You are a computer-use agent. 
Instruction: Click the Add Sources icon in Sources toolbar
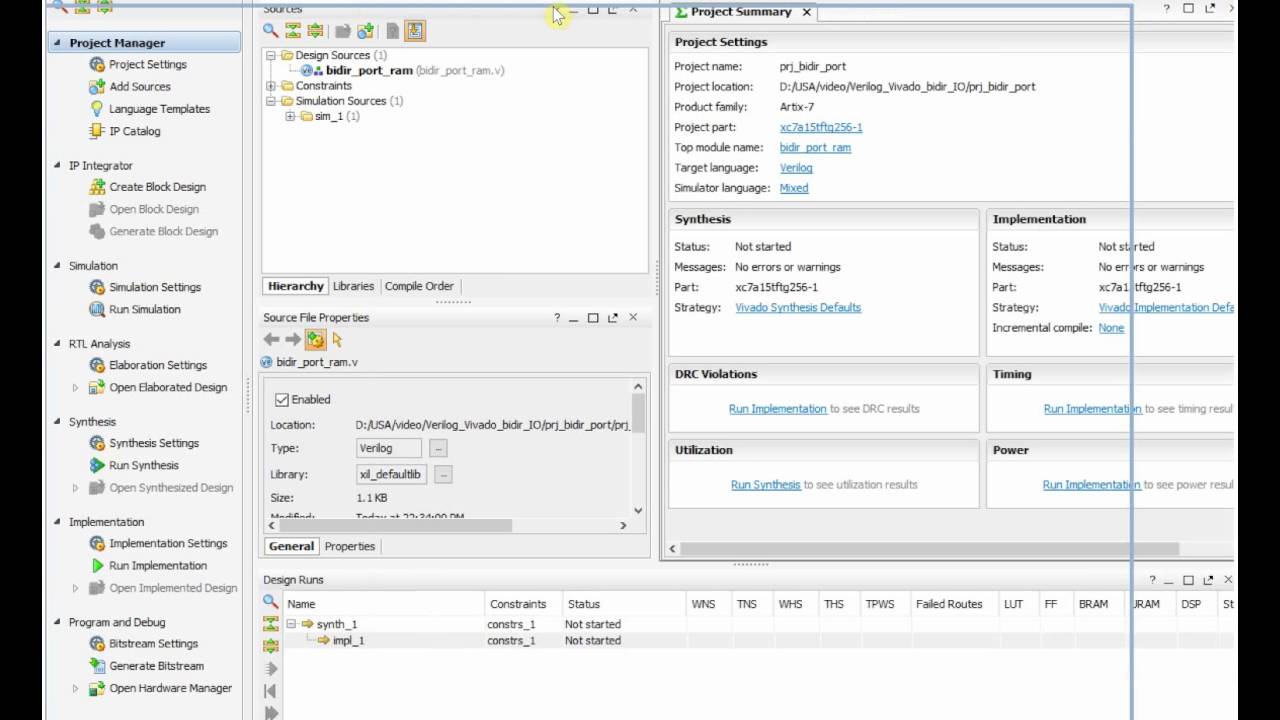pyautogui.click(x=365, y=31)
